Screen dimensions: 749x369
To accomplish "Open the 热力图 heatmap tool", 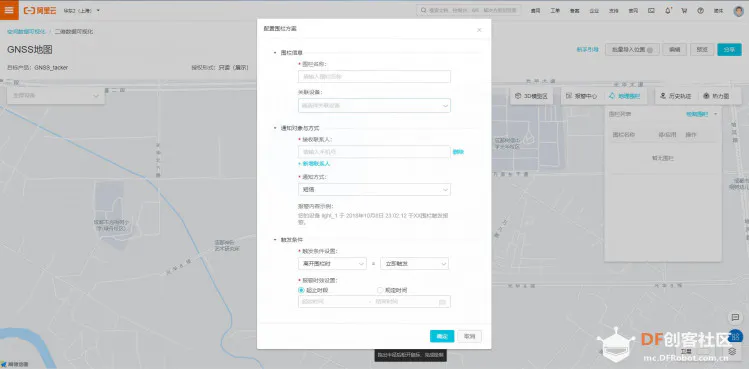I will click(716, 96).
